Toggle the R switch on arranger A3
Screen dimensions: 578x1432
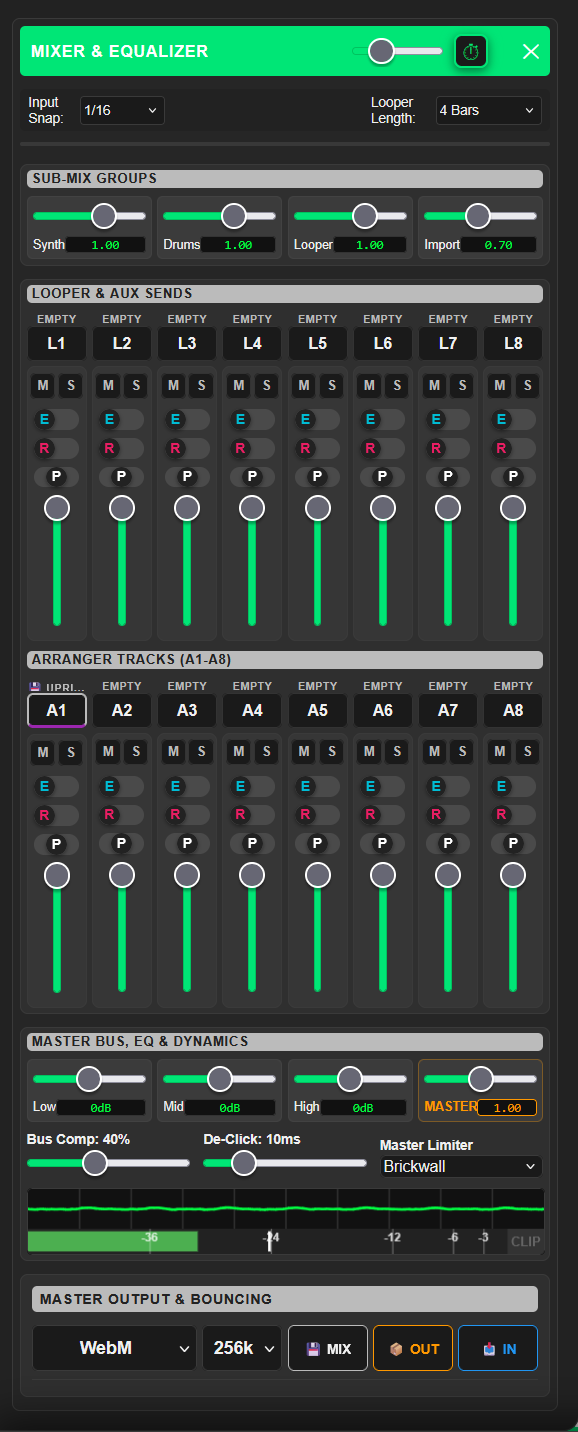[x=187, y=815]
